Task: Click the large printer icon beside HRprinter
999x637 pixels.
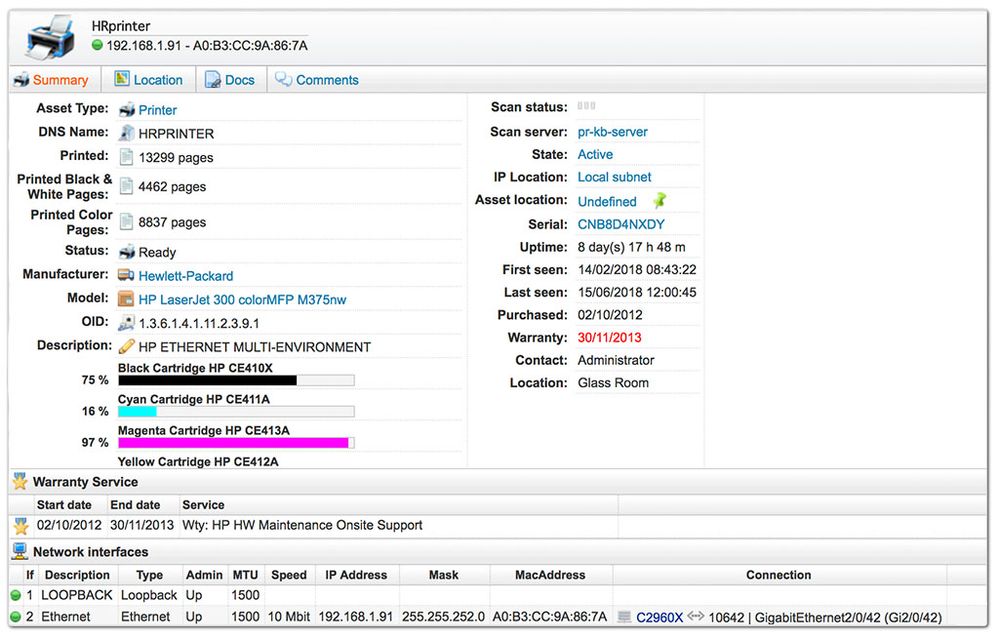Action: [49, 38]
